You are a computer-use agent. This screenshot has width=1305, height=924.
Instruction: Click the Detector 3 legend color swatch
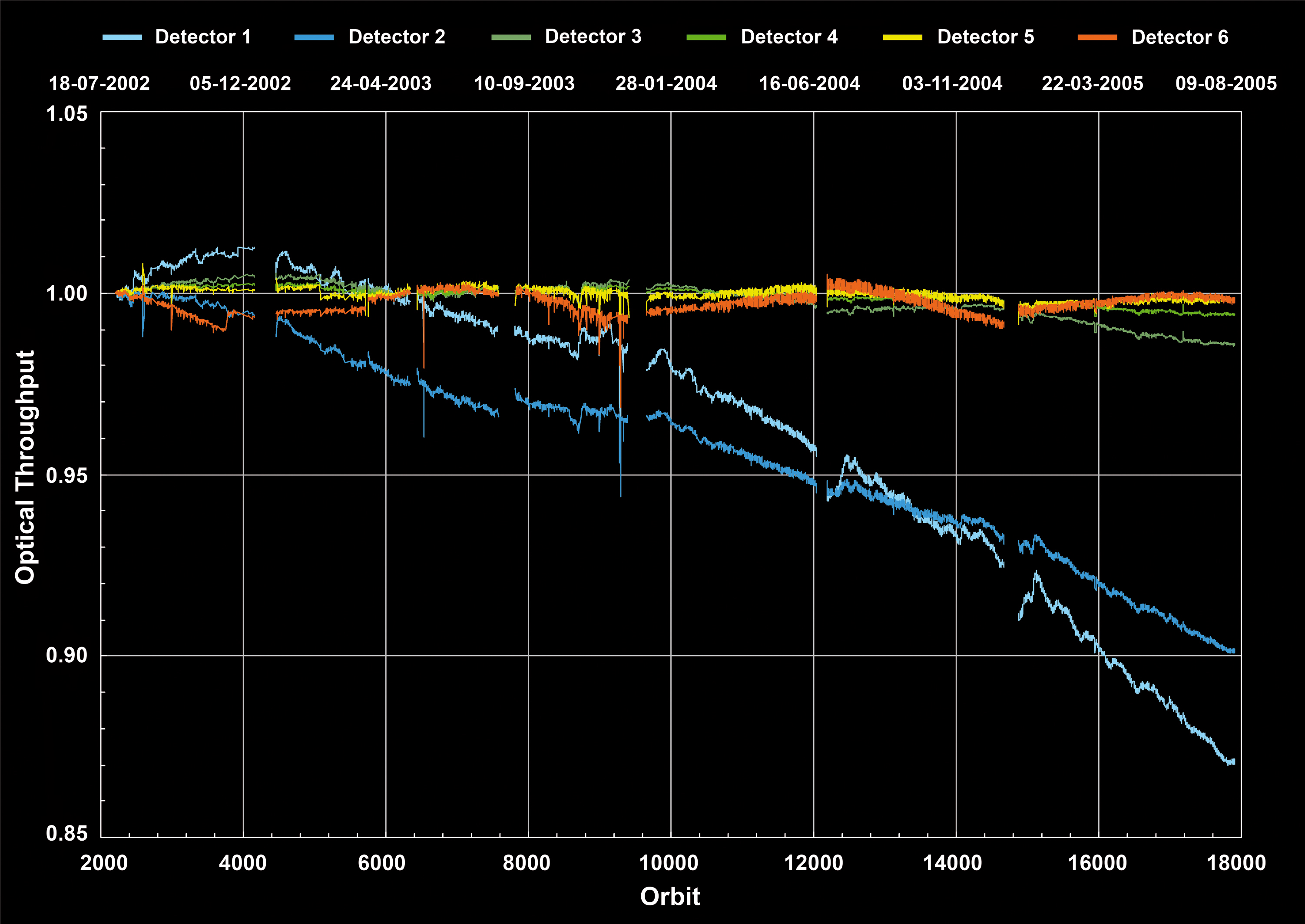(x=510, y=37)
